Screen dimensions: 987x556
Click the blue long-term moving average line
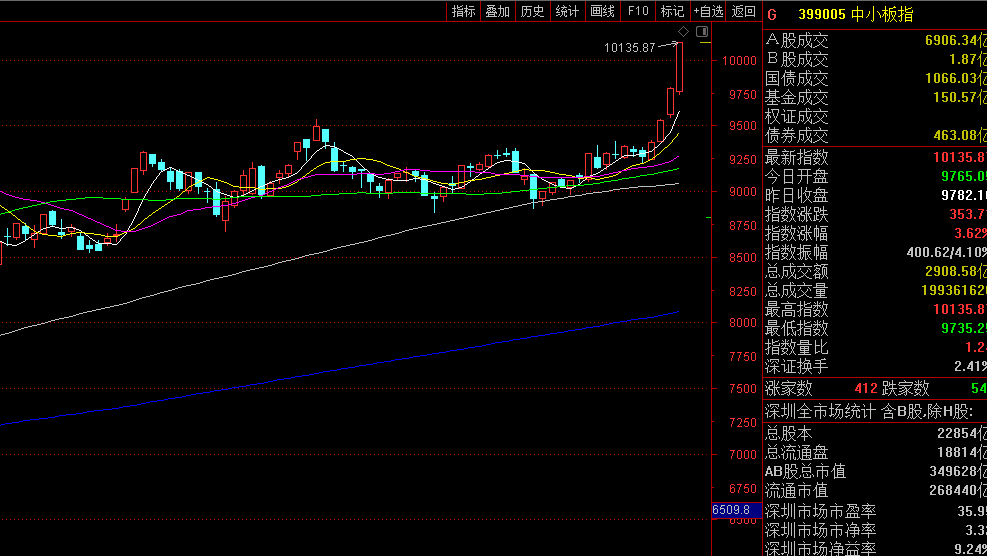[x=340, y=369]
